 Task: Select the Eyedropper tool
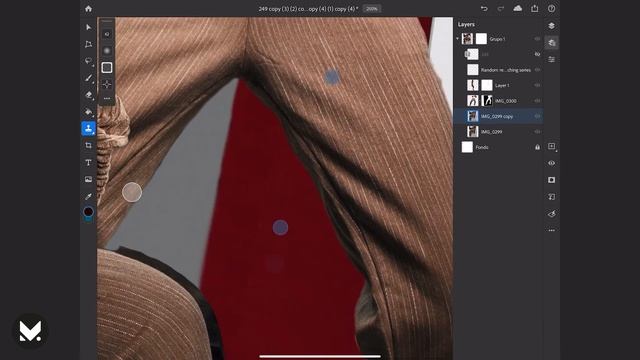[89, 196]
